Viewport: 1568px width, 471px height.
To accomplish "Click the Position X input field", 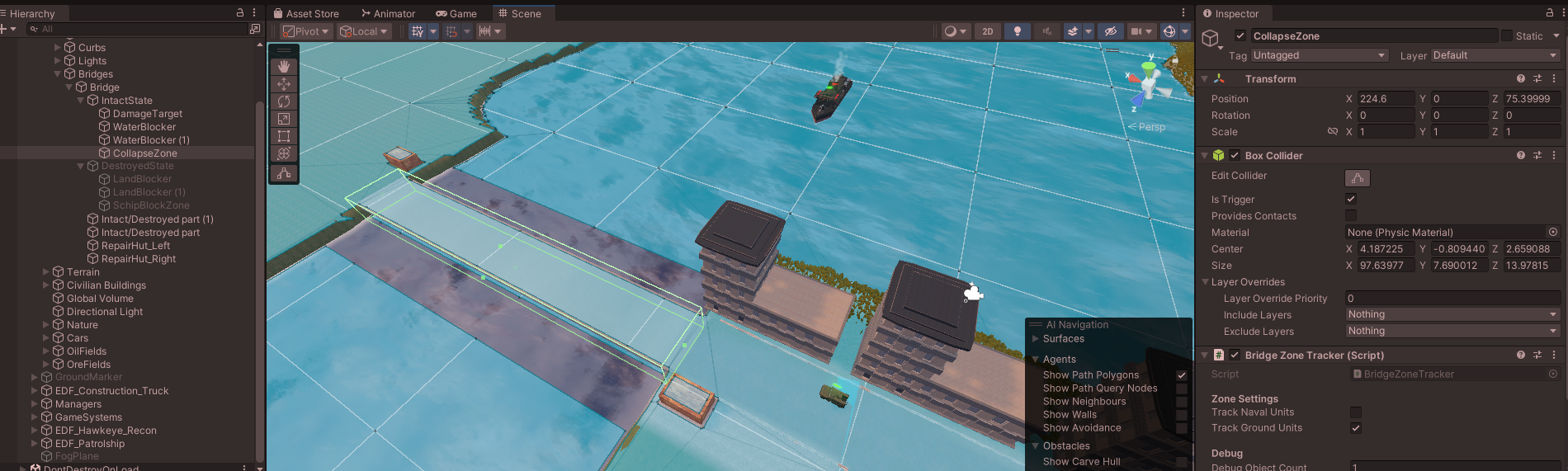I will pyautogui.click(x=1386, y=98).
